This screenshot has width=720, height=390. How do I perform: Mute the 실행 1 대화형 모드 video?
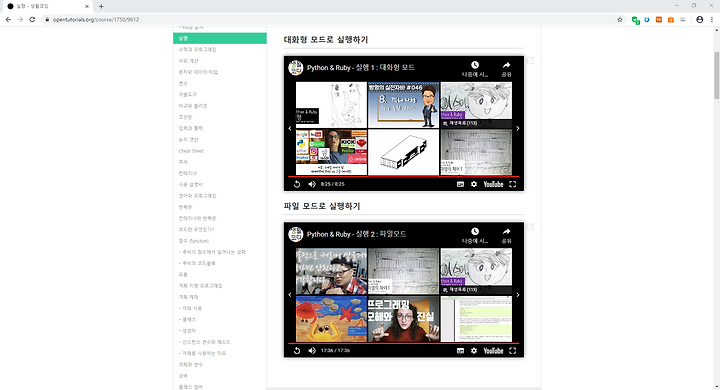[312, 184]
